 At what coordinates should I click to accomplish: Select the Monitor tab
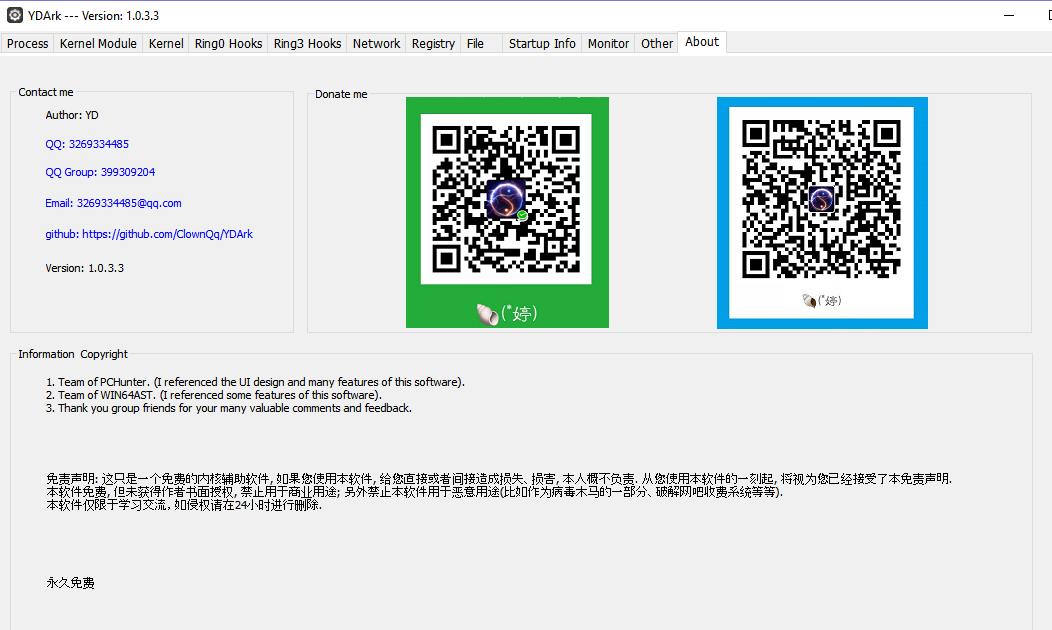click(608, 44)
